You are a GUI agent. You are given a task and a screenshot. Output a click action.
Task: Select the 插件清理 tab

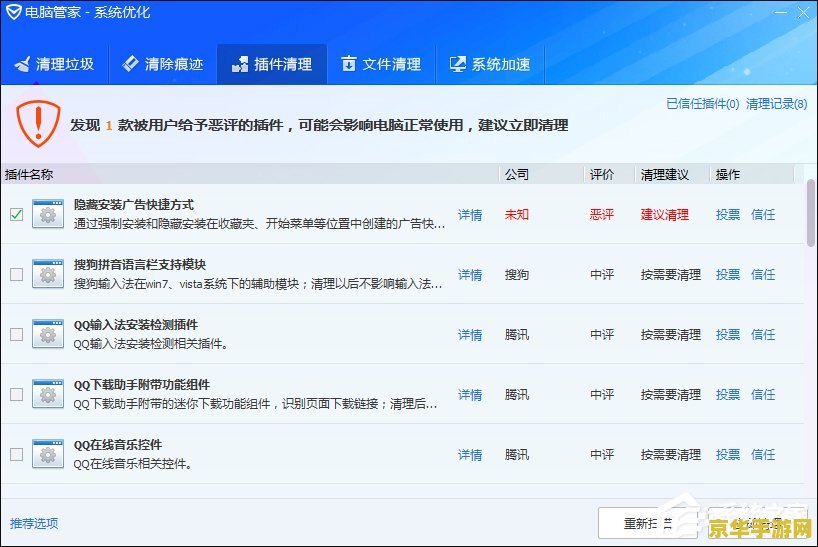click(272, 64)
